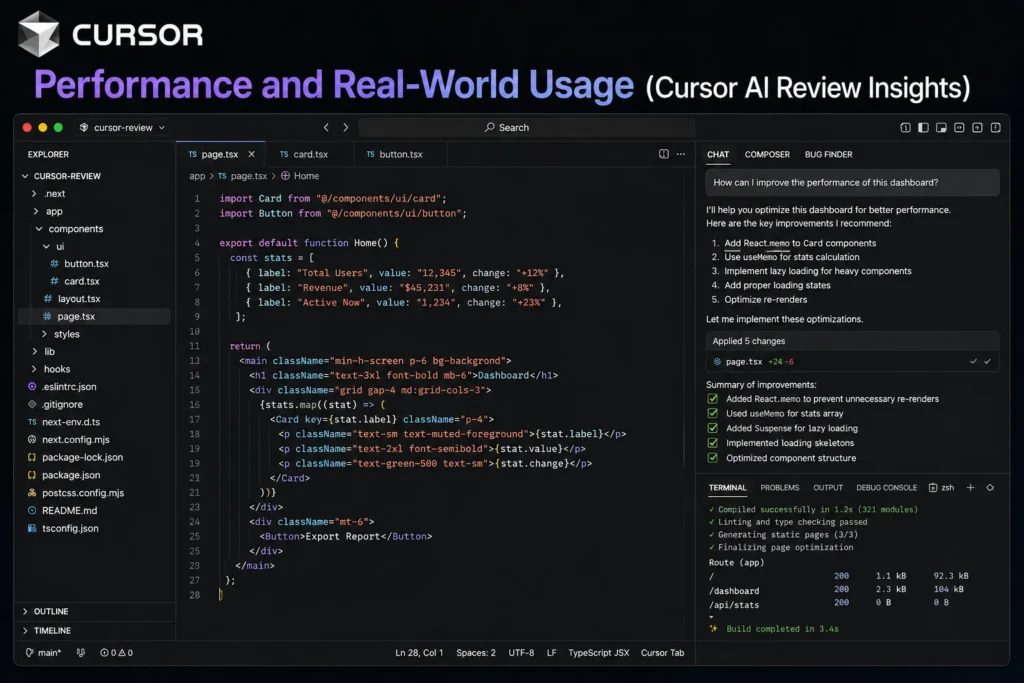
Task: Click the split editor icon
Action: click(x=664, y=154)
